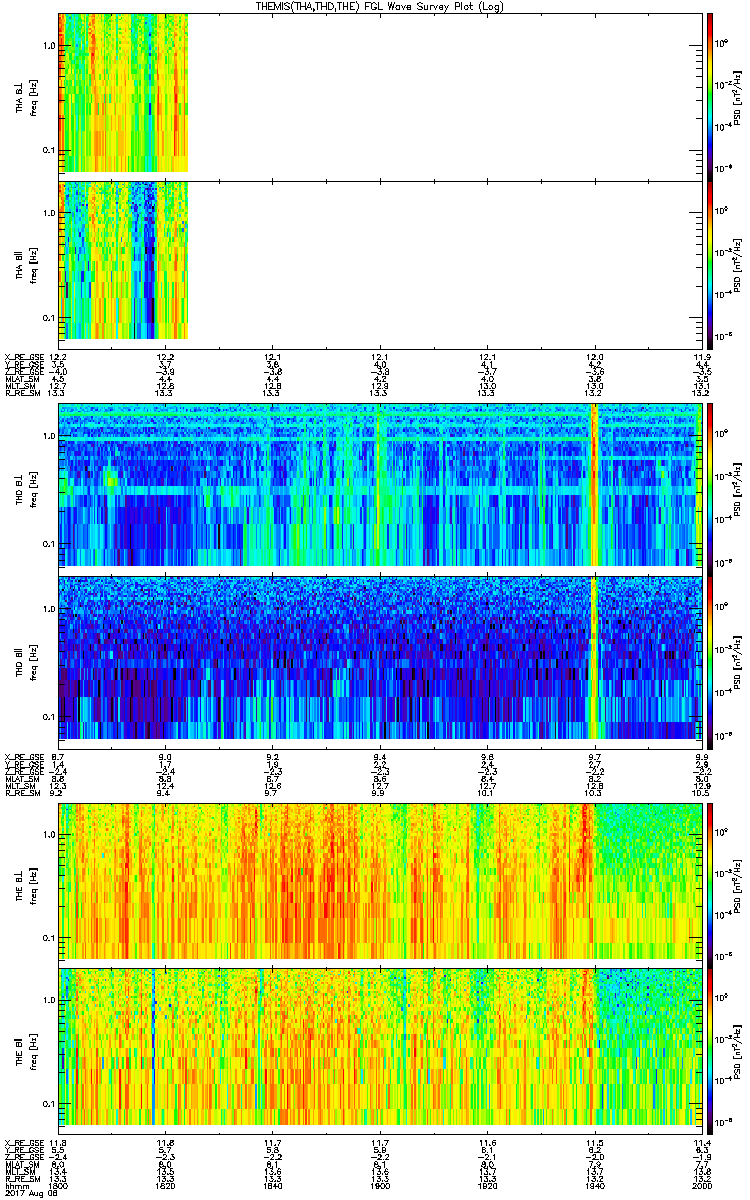750x1200 pixels.
Task: Click the X_RE_GSE row label under the THD panels
Action: click(23, 757)
